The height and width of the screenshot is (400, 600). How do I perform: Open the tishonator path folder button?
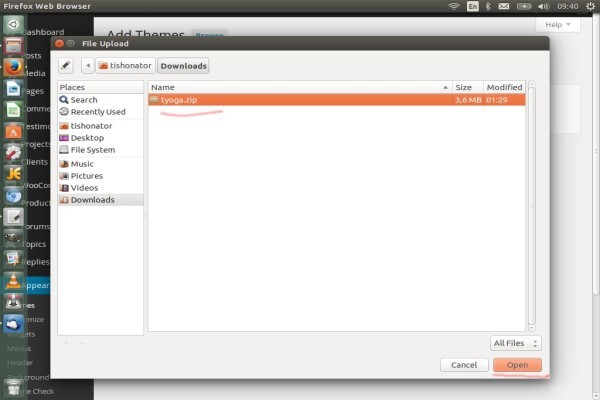(x=125, y=65)
